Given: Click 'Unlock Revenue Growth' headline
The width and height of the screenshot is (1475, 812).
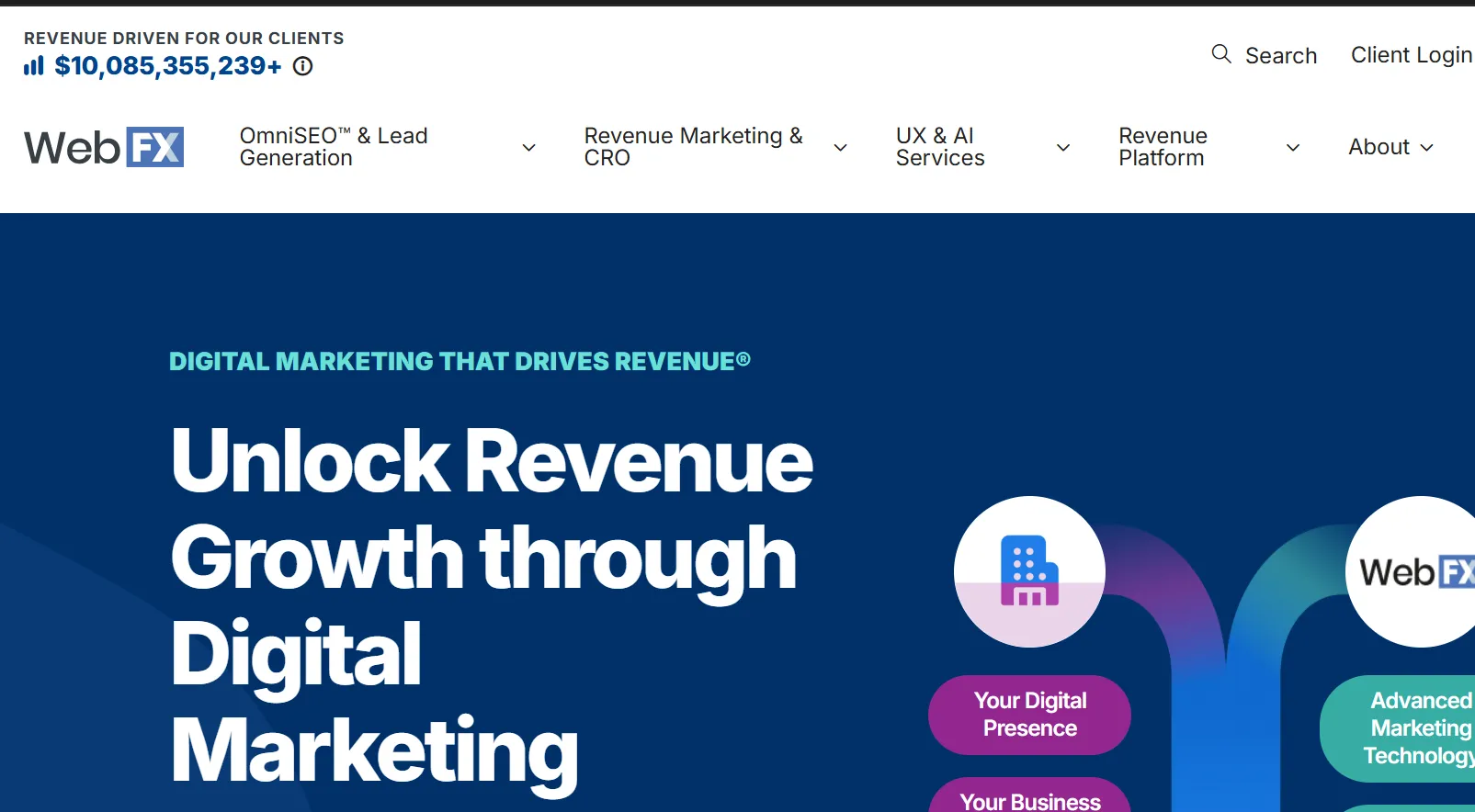Looking at the screenshot, I should [x=492, y=510].
